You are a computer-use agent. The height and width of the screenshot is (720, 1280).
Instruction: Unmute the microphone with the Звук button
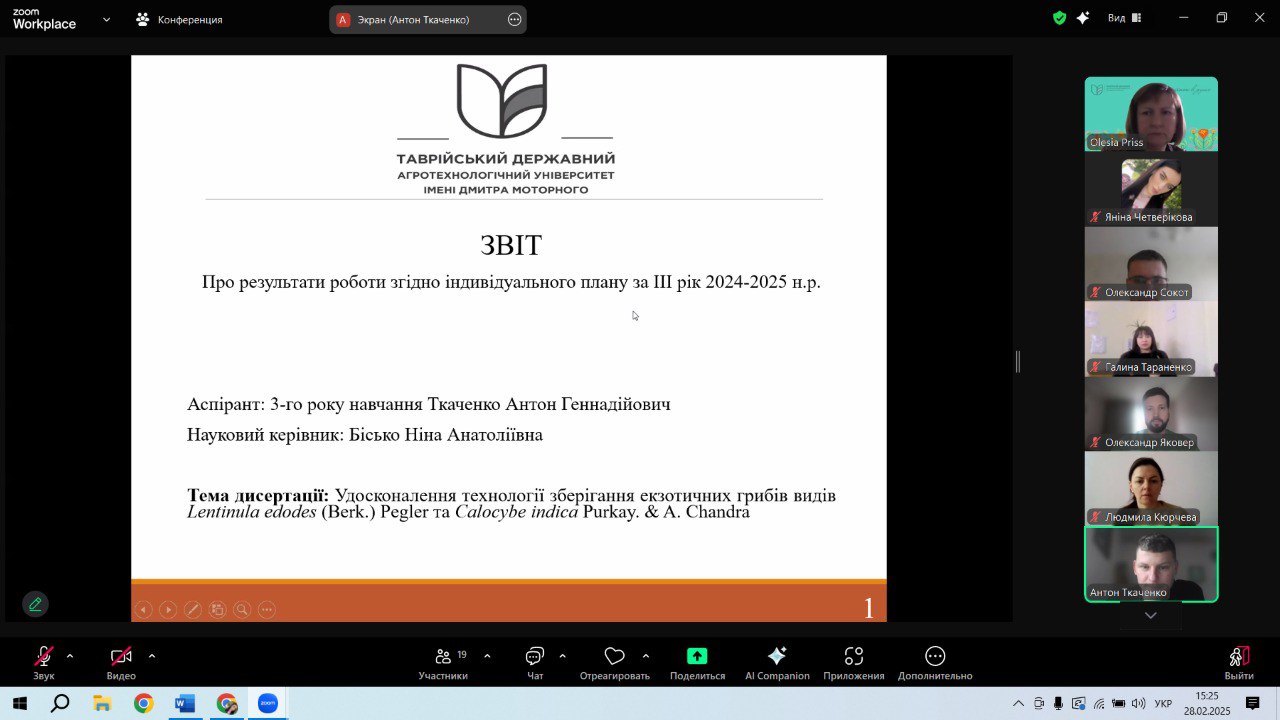[x=44, y=662]
